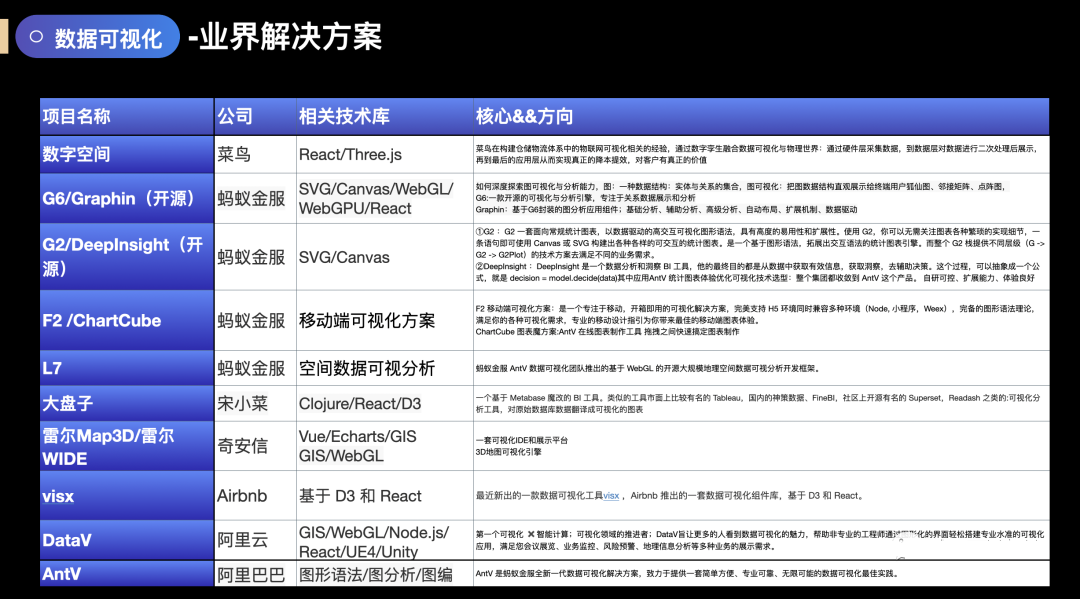This screenshot has height=599, width=1080.
Task: Click the Airbnb company cell
Action: coord(255,496)
